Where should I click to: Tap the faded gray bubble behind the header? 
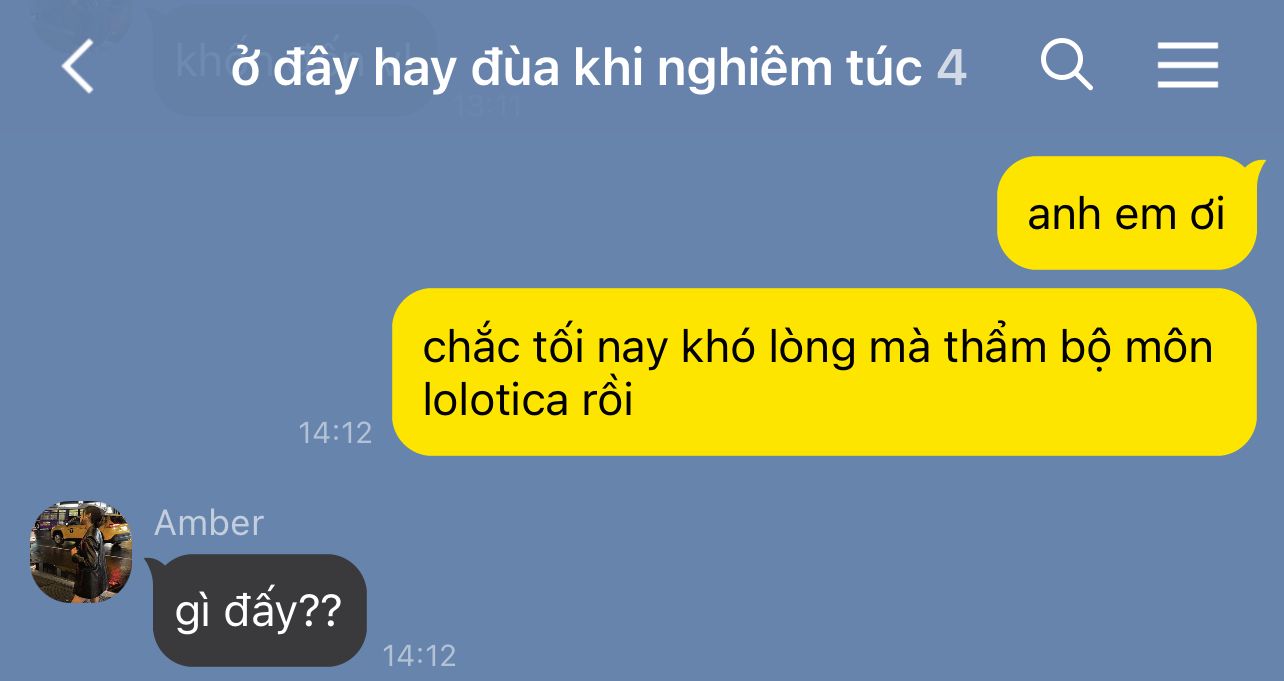tap(295, 62)
